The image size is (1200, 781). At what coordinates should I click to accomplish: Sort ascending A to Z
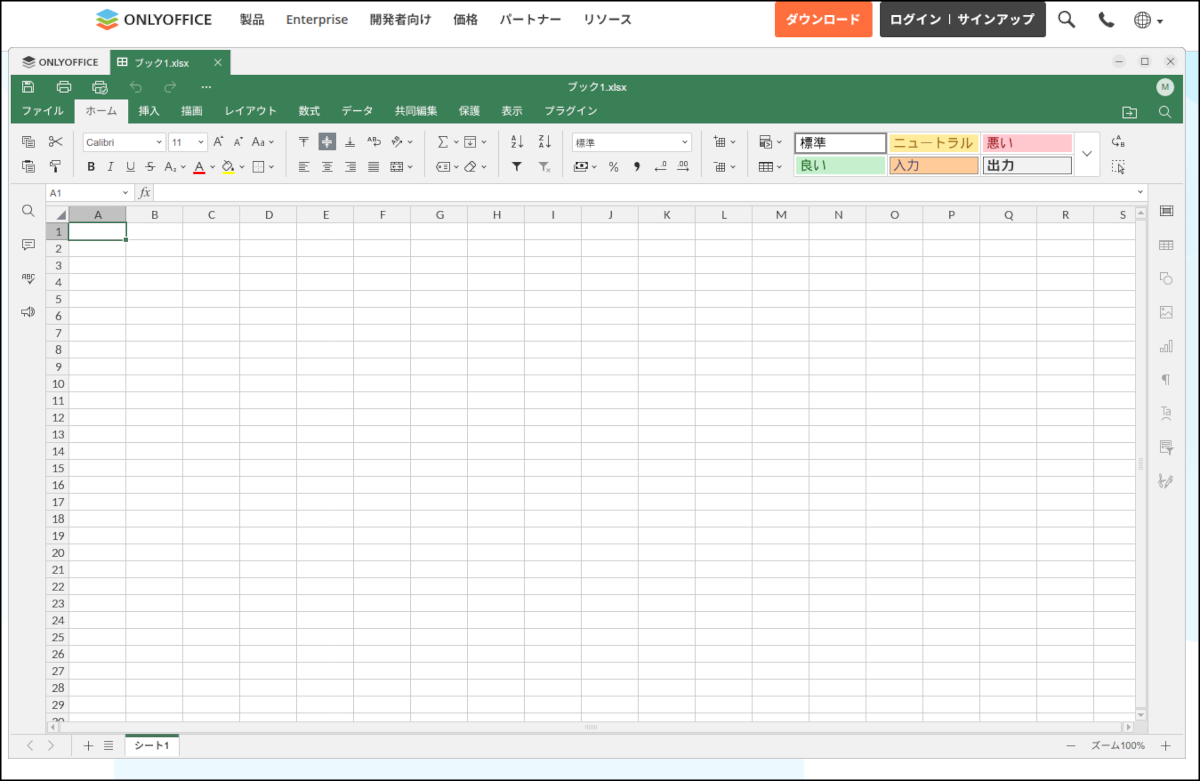[517, 142]
